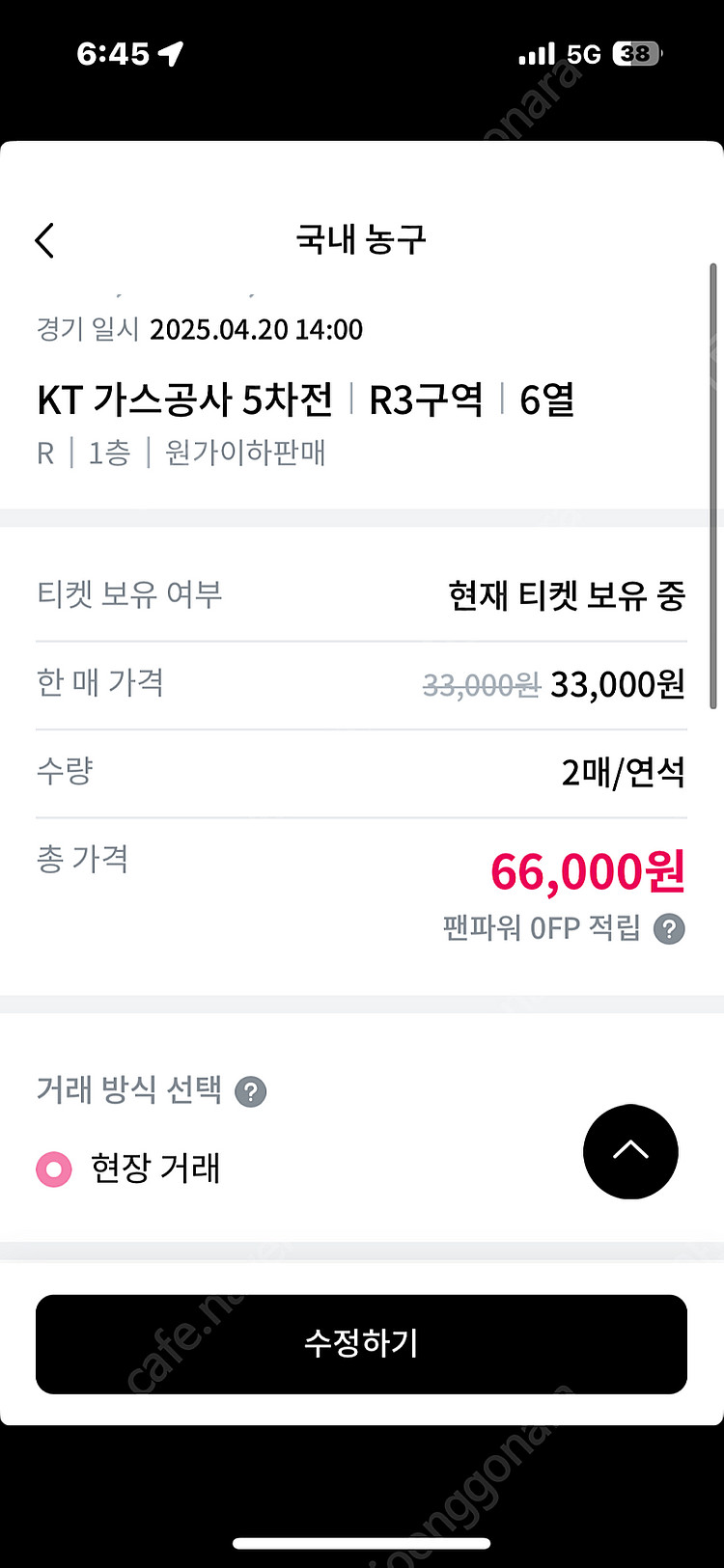Tap the 현장 거래 option label

coord(155,1169)
